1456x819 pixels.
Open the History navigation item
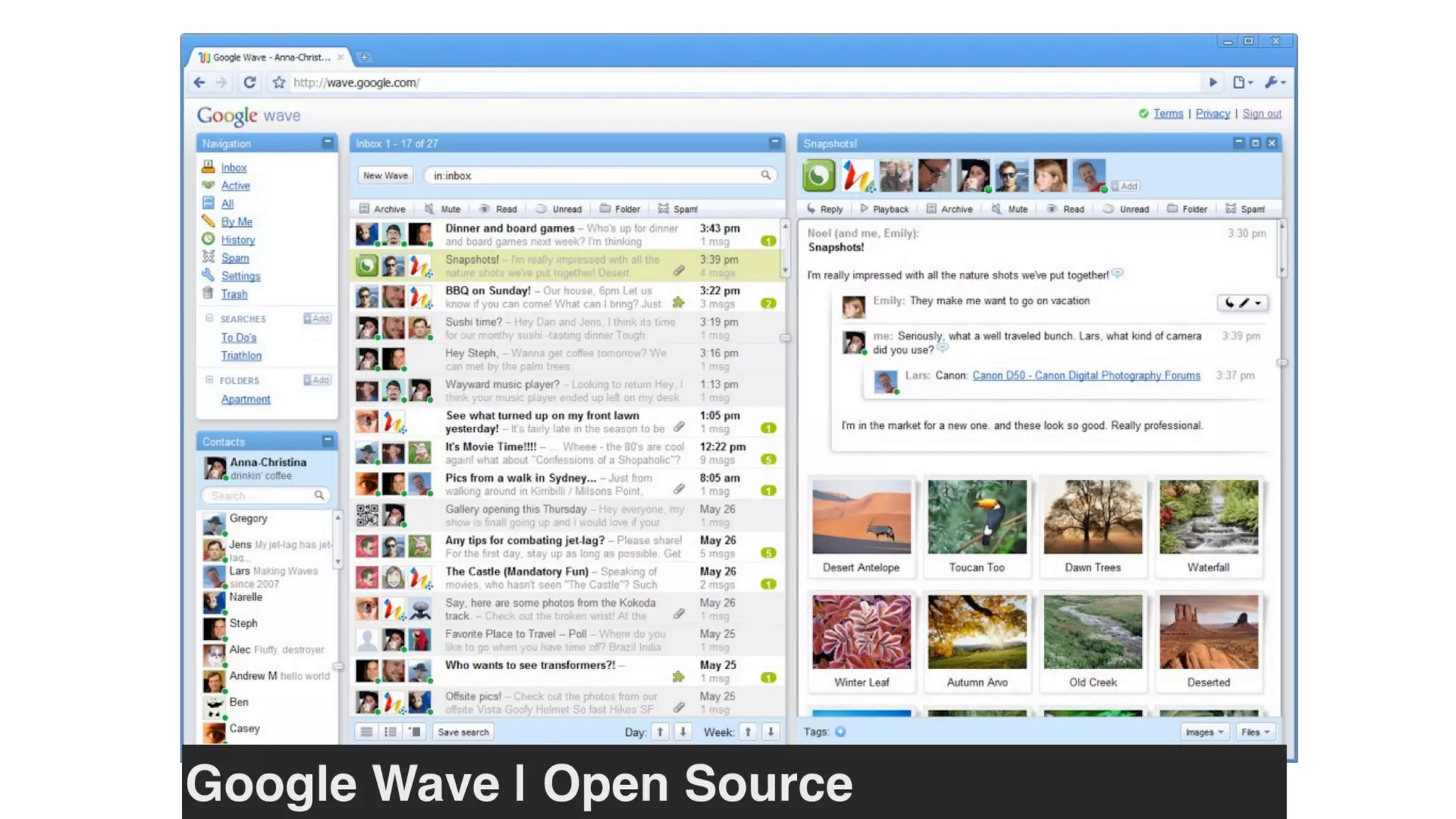click(x=237, y=240)
